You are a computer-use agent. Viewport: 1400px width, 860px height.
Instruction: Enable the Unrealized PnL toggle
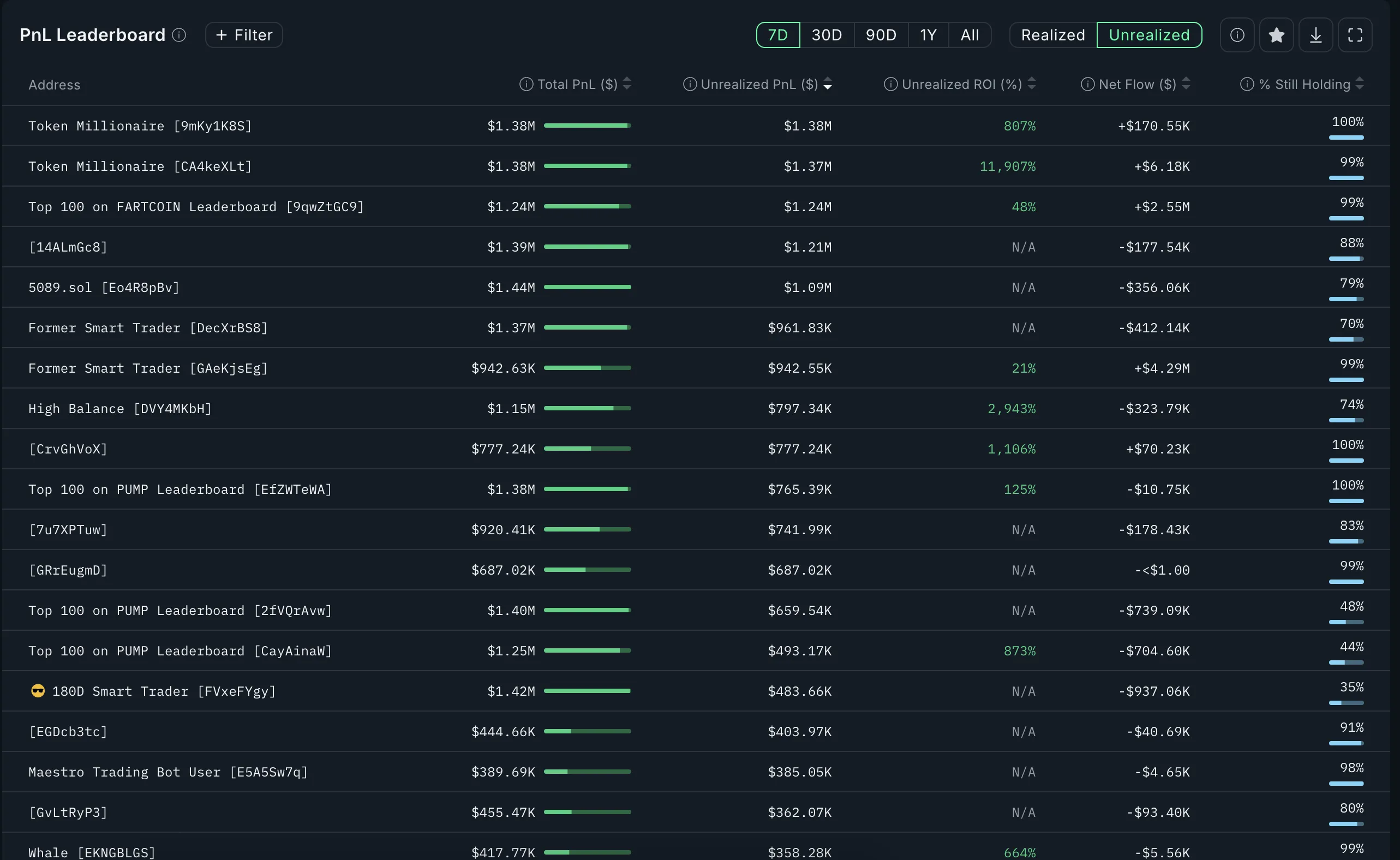tap(1148, 35)
